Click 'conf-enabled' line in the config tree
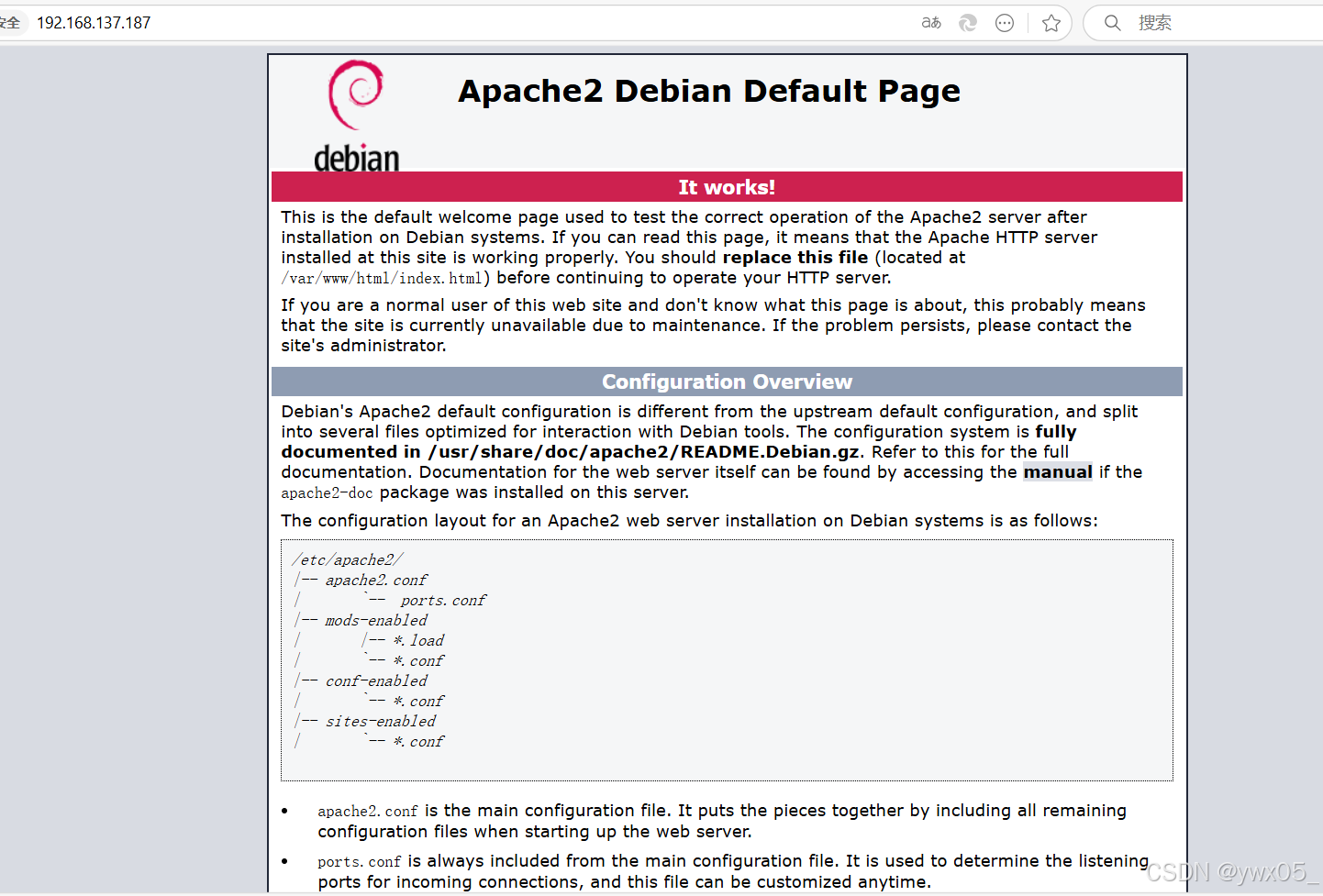The height and width of the screenshot is (896, 1323). [x=376, y=681]
